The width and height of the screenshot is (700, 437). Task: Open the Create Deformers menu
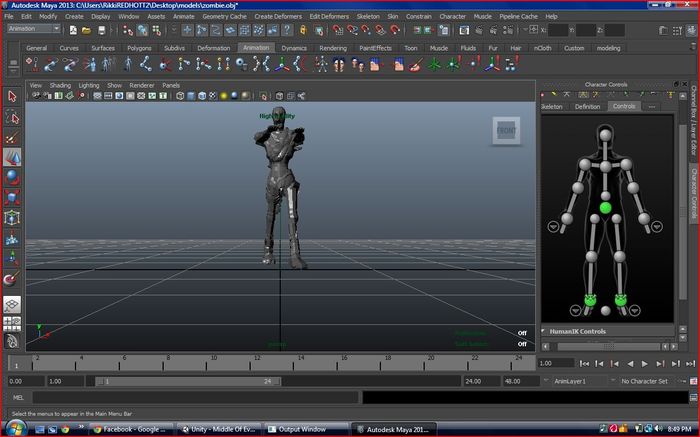point(278,17)
